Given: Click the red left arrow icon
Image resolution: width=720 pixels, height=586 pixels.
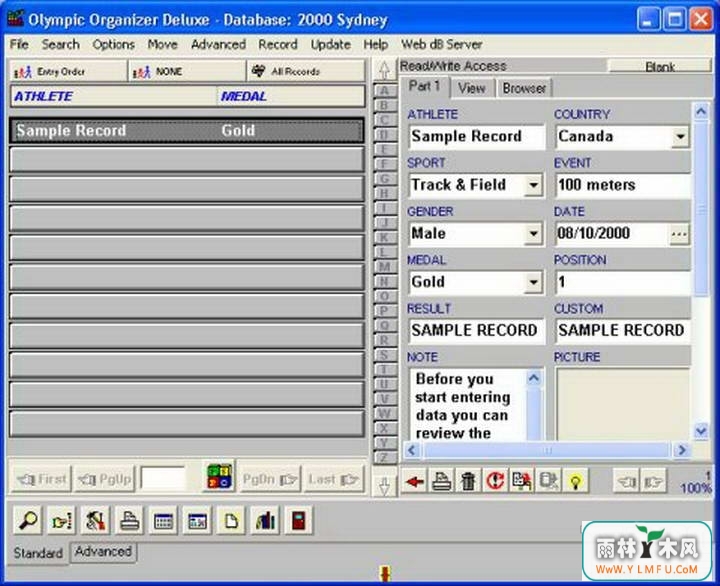Looking at the screenshot, I should (x=415, y=481).
